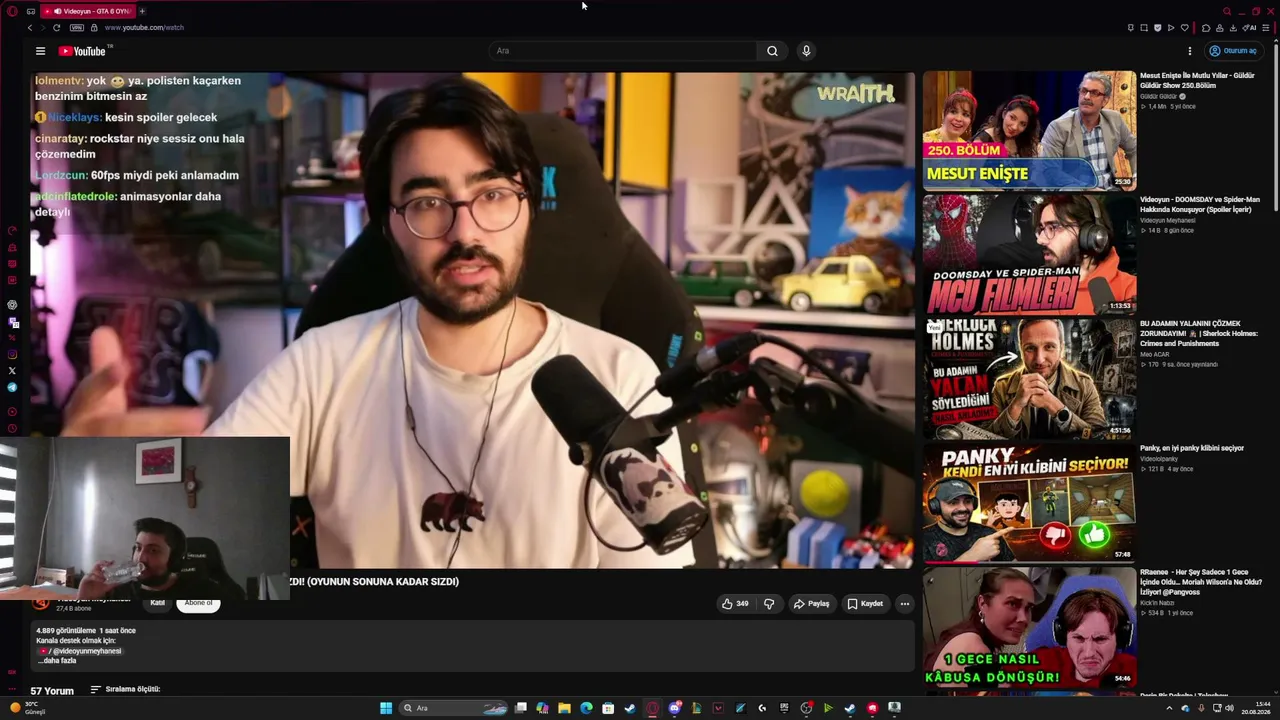Focus the YouTube Ara search field
This screenshot has height=720, width=1280.
pyautogui.click(x=624, y=51)
